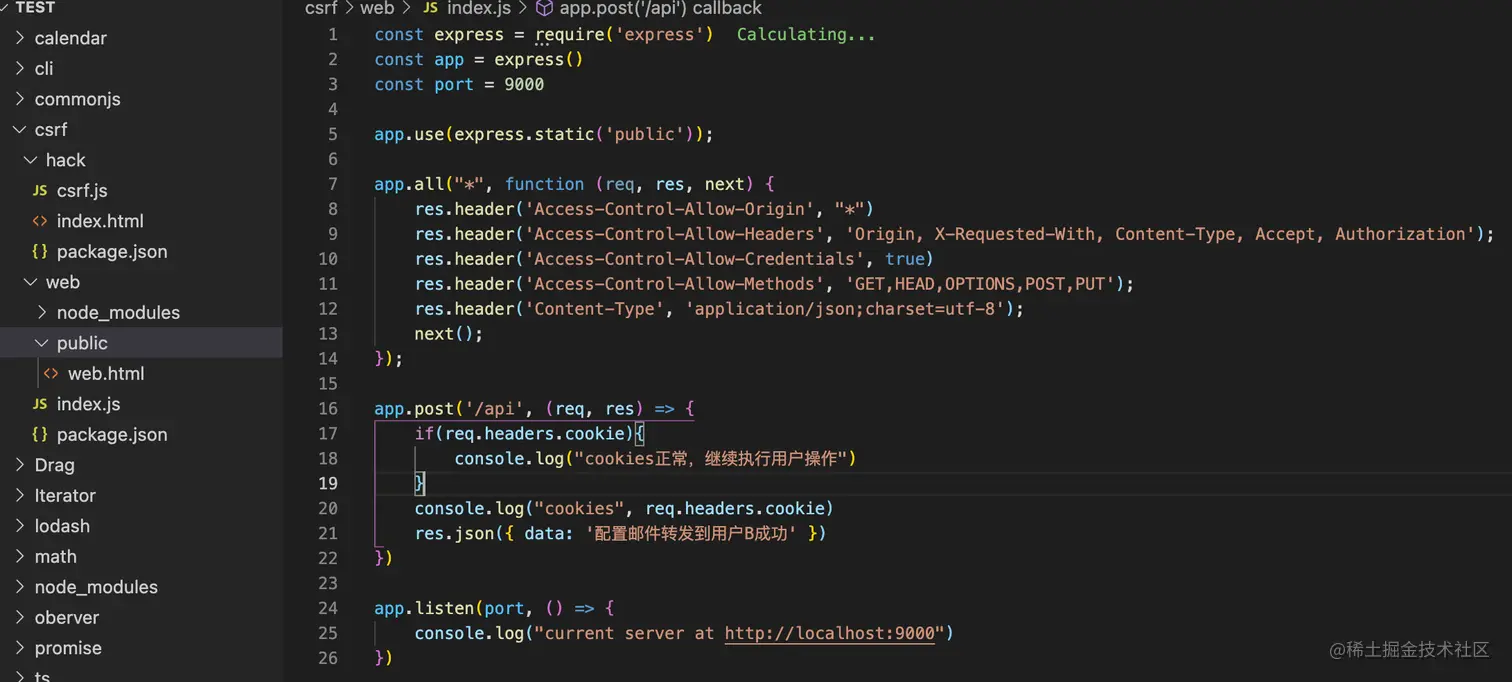Collapse the TEST root section chevron
This screenshot has height=682, width=1512.
(x=6, y=7)
